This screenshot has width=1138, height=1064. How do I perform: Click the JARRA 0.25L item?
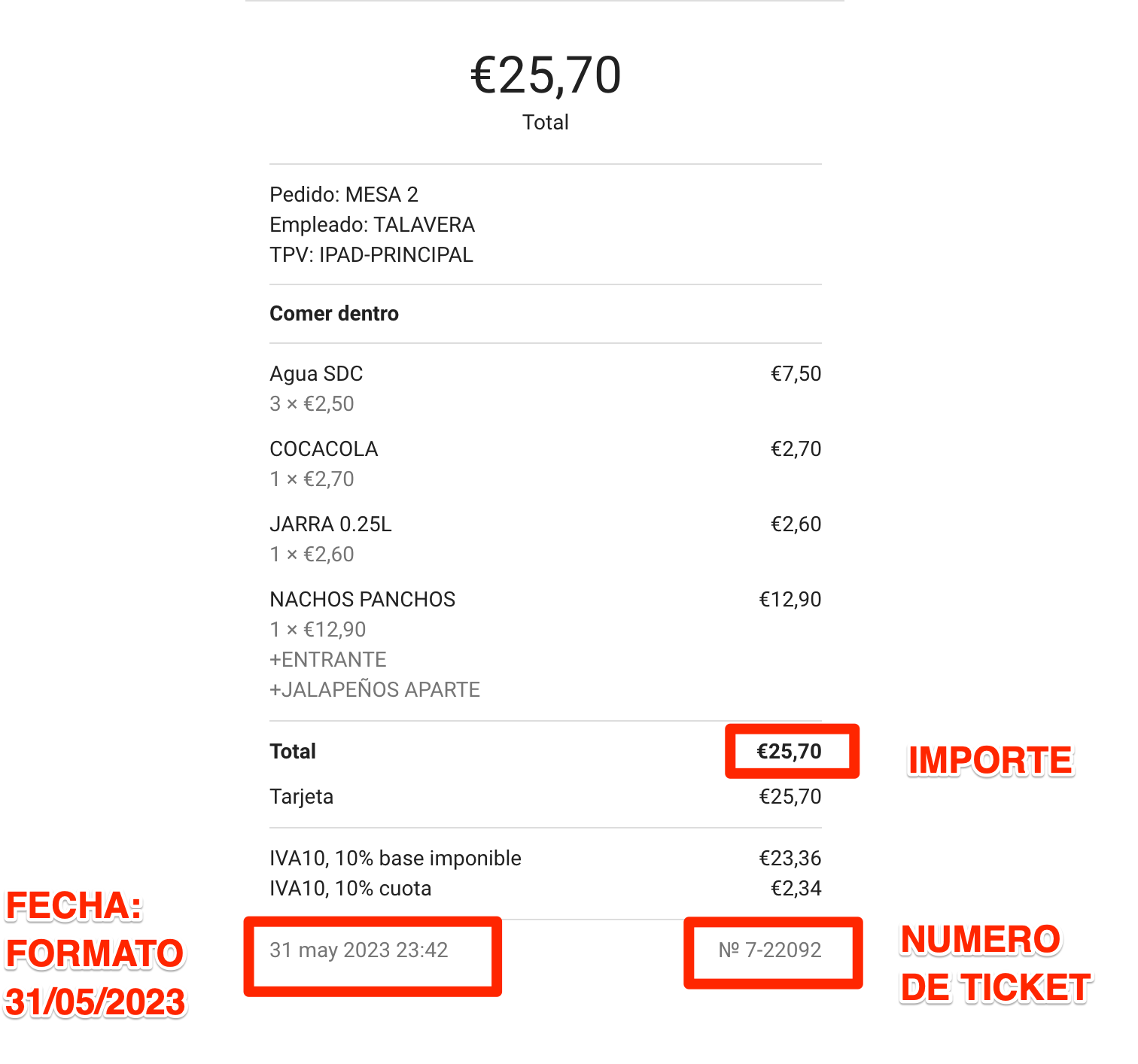[x=330, y=524]
